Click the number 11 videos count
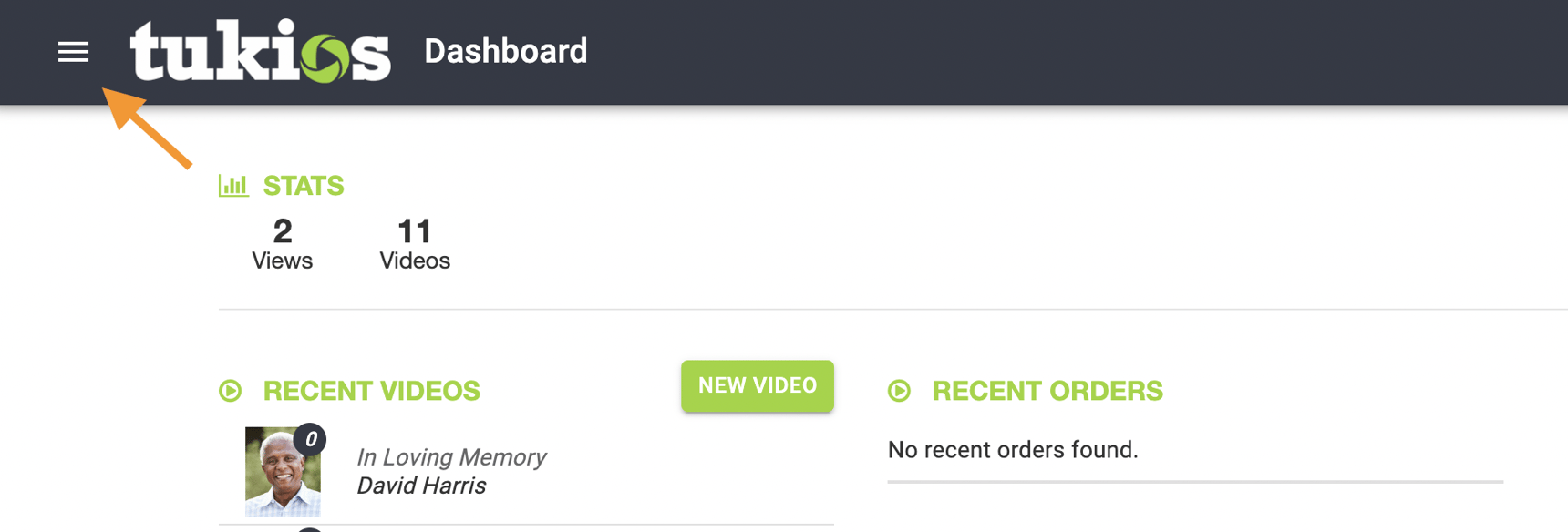Screen dimensions: 1568x532 click(415, 231)
